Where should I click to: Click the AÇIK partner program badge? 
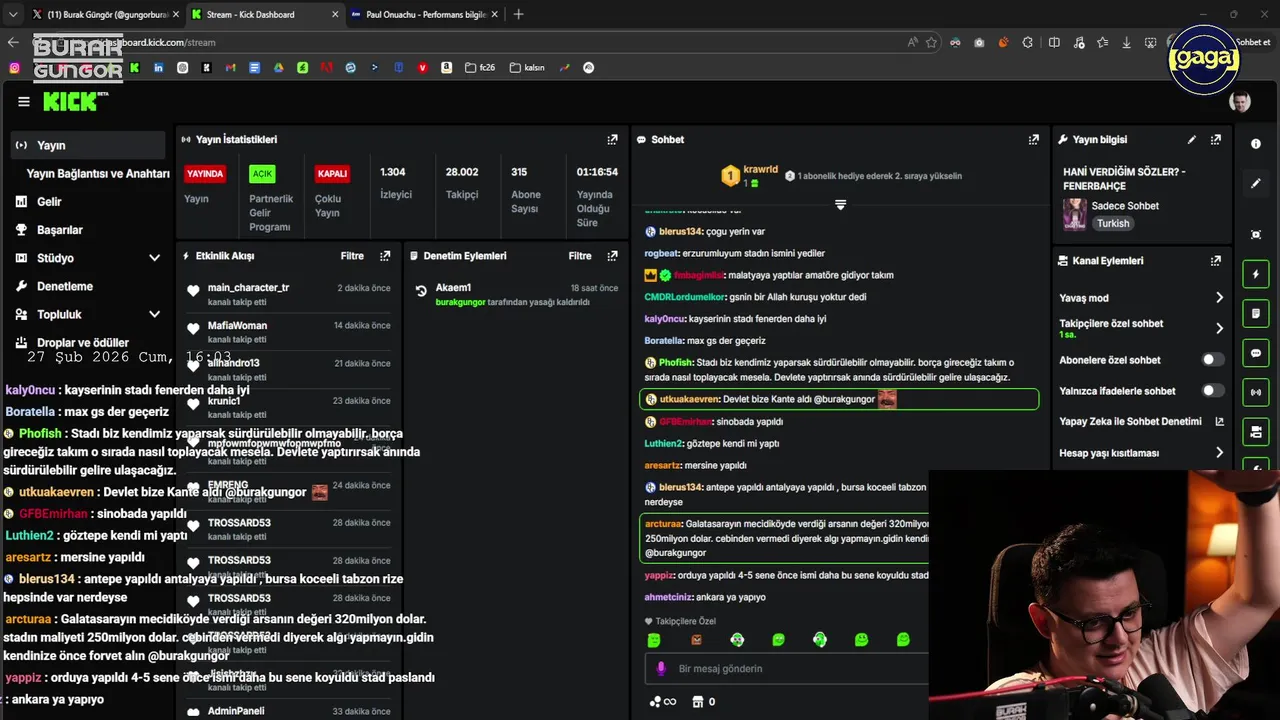[x=262, y=174]
